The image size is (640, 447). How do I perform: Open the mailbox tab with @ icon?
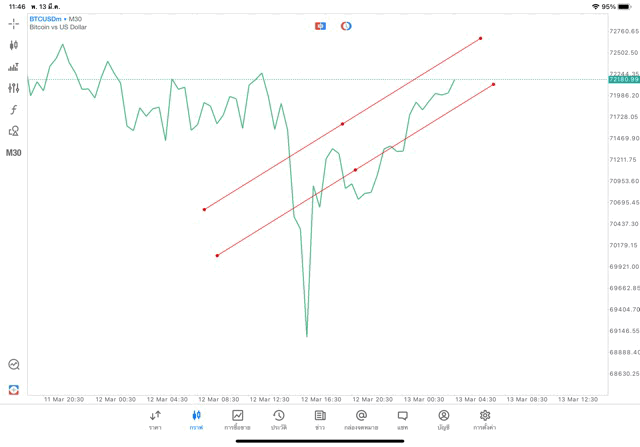point(361,420)
